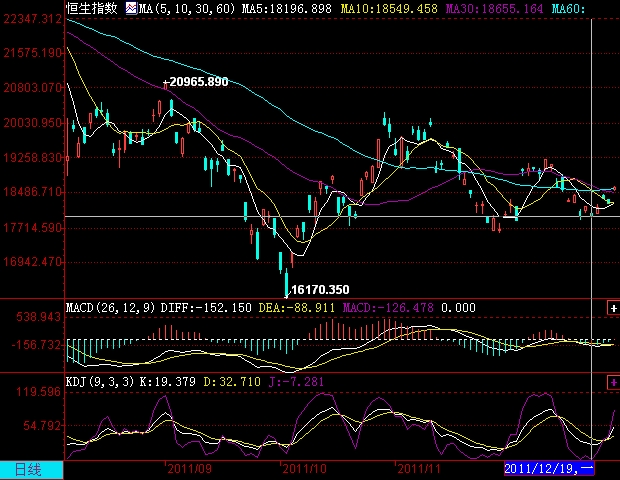620x480 pixels.
Task: Click the 2011/09 date axis label
Action: coord(189,469)
